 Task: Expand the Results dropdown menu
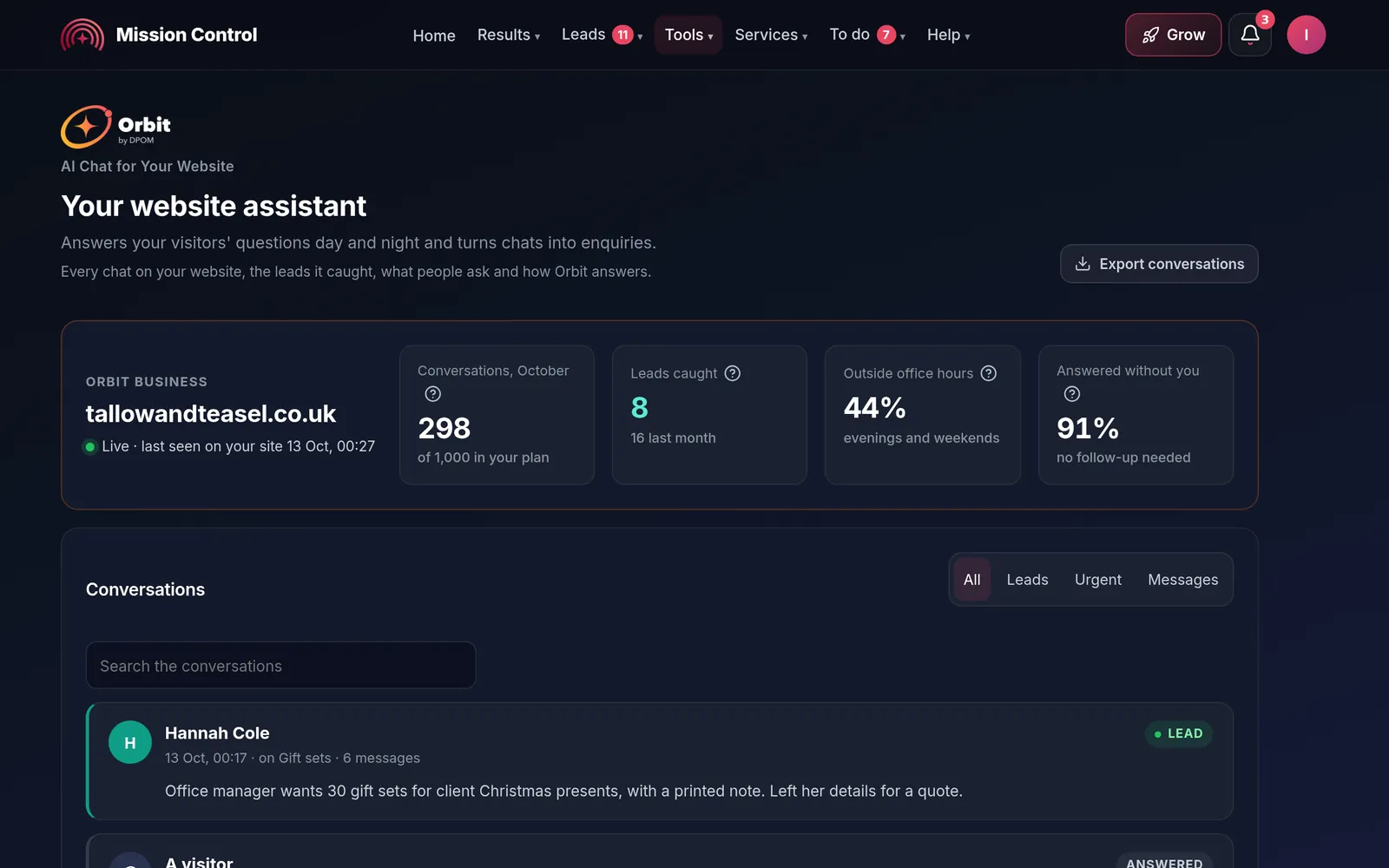coord(509,35)
